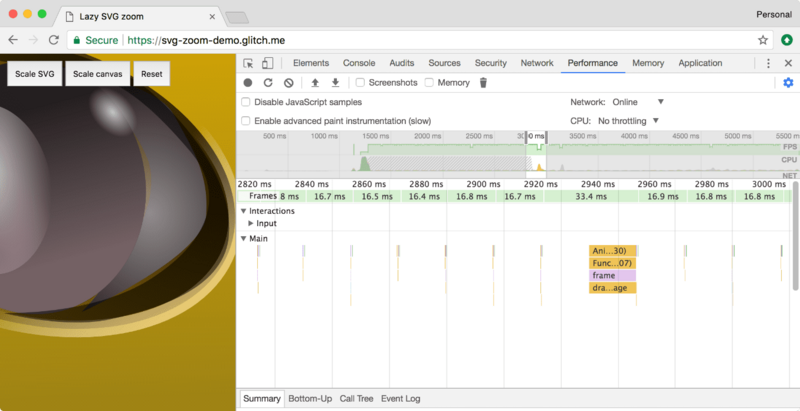Reload the page with the refresh icon
Screen dimensions: 800x411
tap(54, 40)
